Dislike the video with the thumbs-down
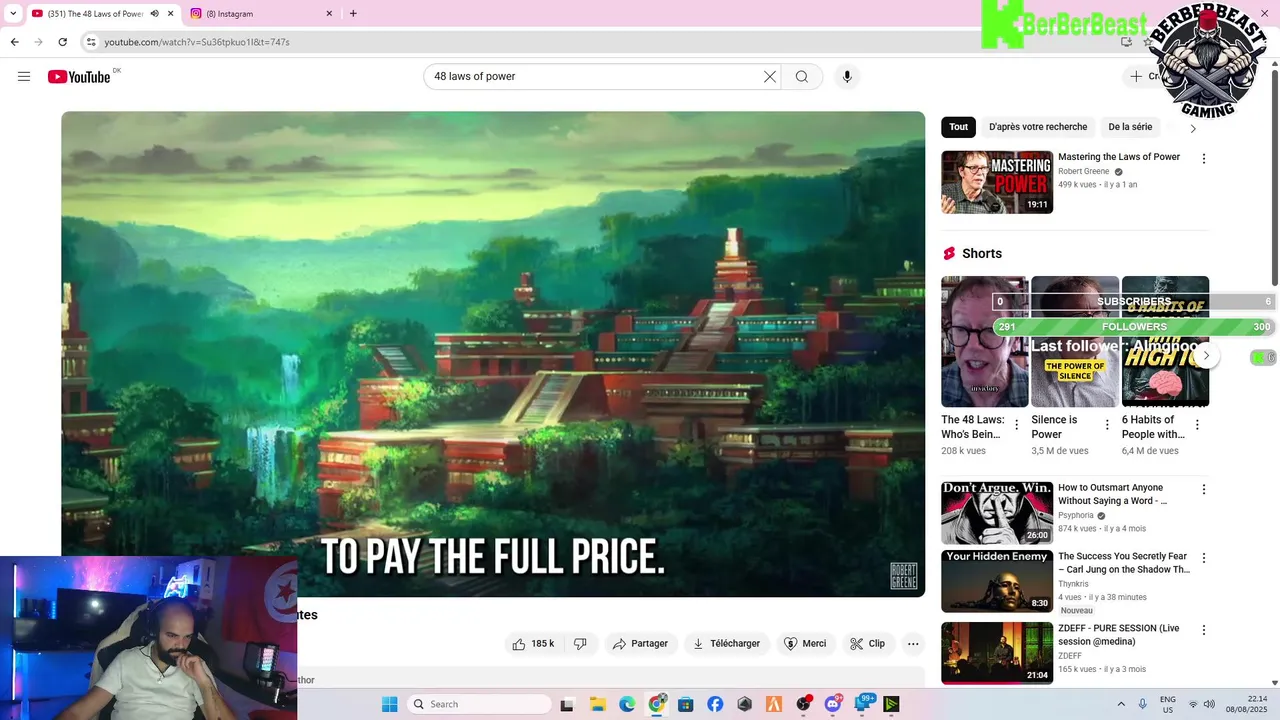 tap(580, 644)
